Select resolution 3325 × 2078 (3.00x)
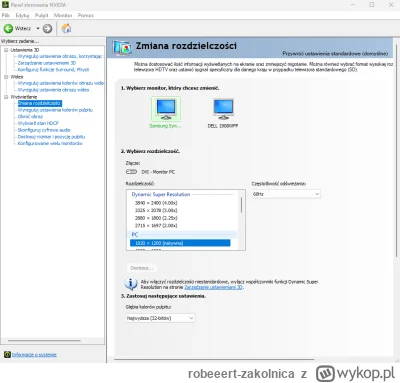The width and height of the screenshot is (400, 383). click(x=156, y=210)
